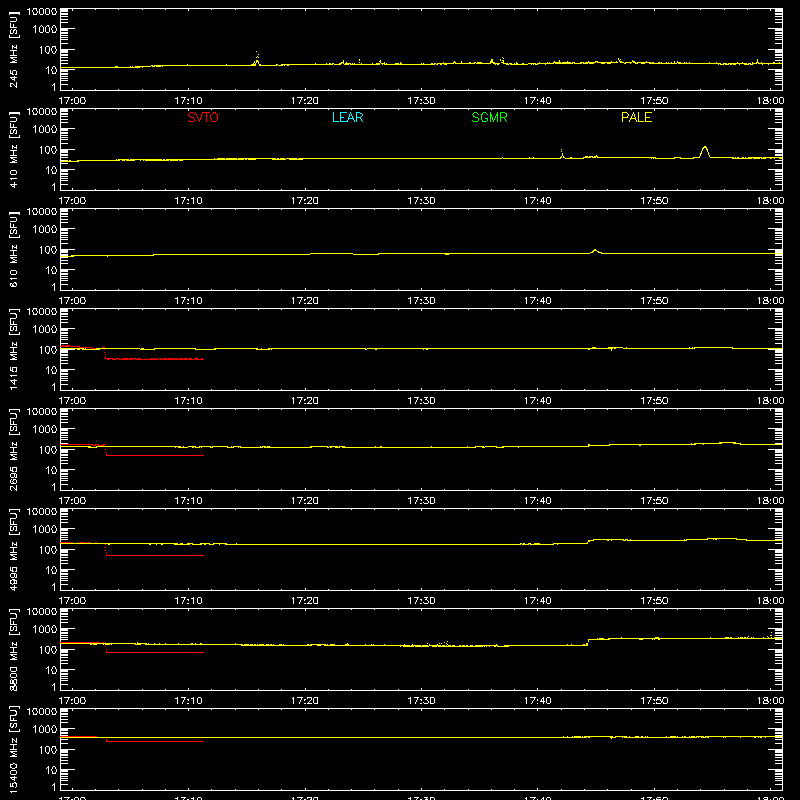The image size is (800, 800).
Task: Click the 245 MHz spike near 17:16
Action: coord(257,59)
